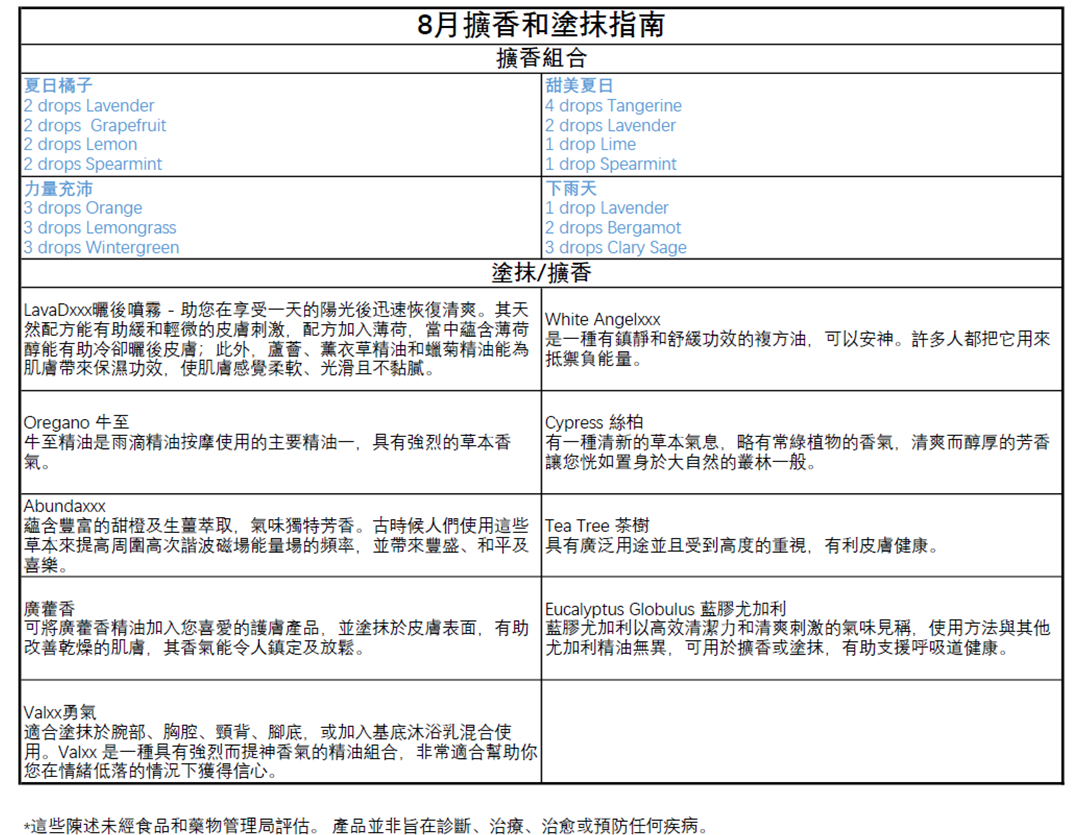Select the "下雨天" blend heading

tap(570, 188)
